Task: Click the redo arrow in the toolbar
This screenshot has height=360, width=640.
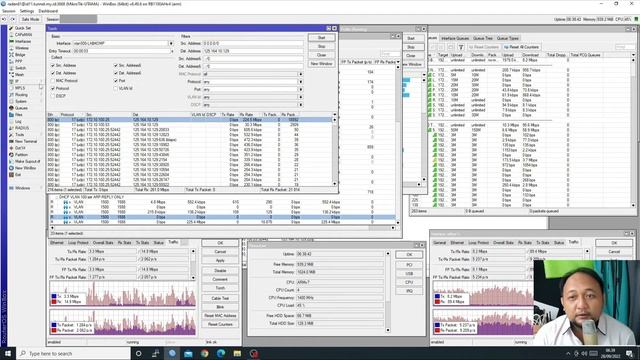Action: pyautogui.click(x=13, y=19)
